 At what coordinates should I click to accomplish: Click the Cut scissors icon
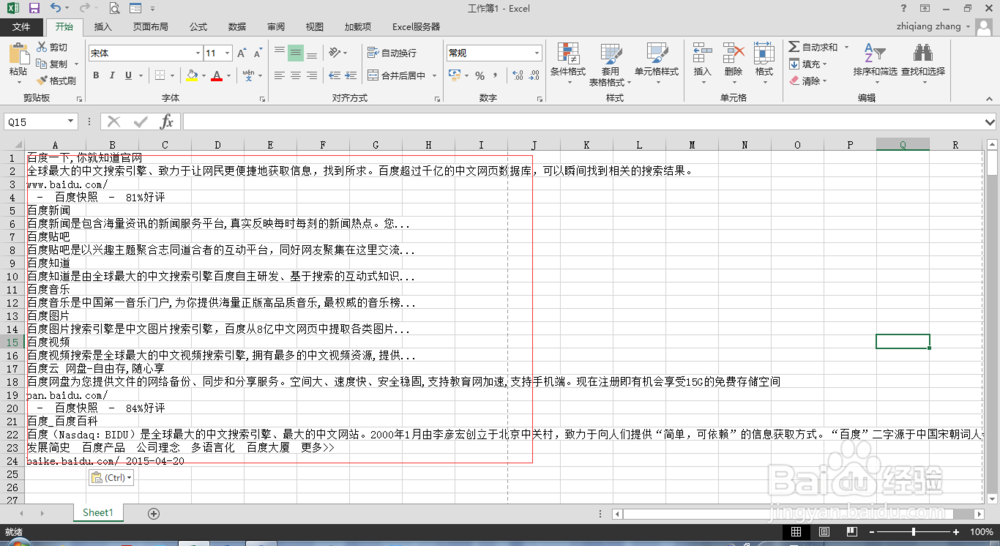coord(42,47)
